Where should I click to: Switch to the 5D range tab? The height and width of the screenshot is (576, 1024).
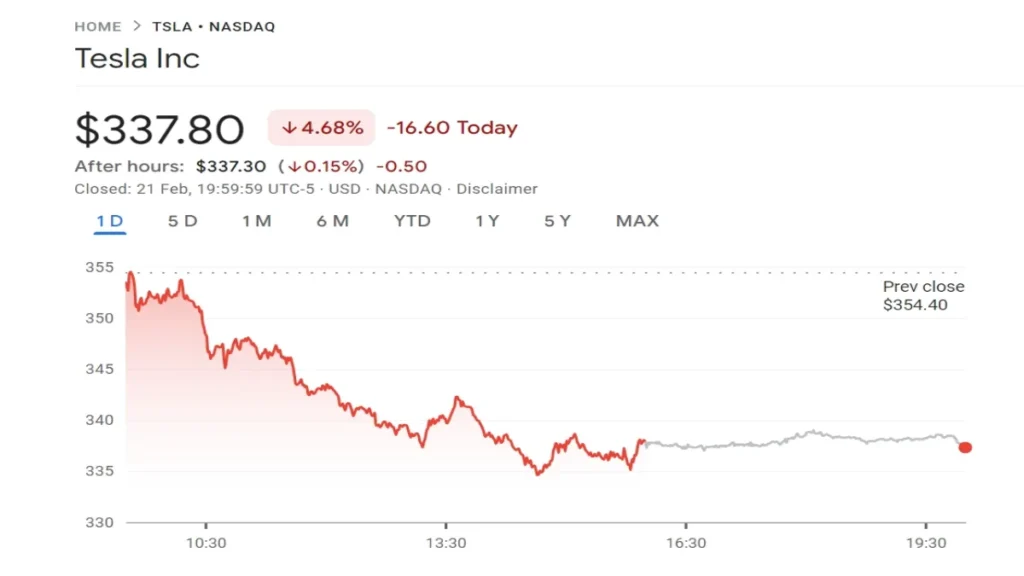click(183, 221)
